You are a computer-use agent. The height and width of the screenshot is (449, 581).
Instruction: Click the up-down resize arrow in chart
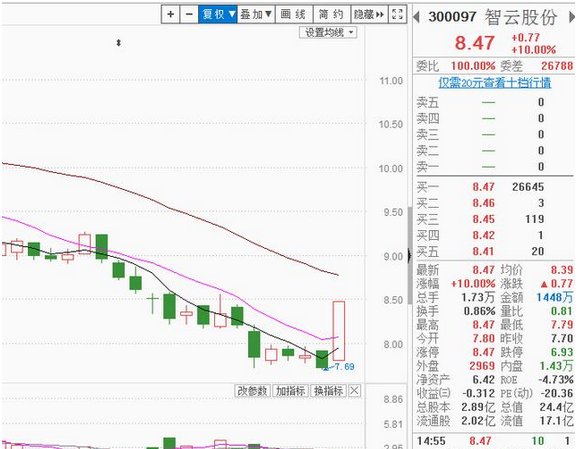click(119, 43)
